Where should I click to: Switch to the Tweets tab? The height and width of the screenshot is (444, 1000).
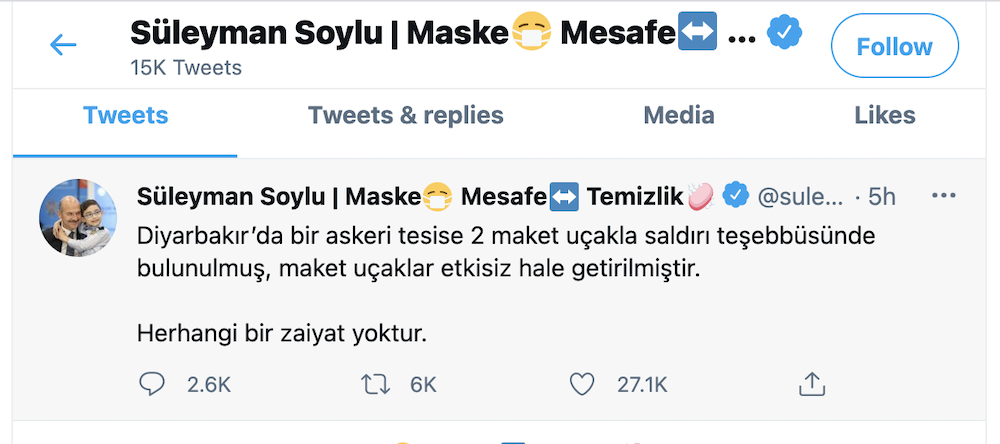coord(125,115)
